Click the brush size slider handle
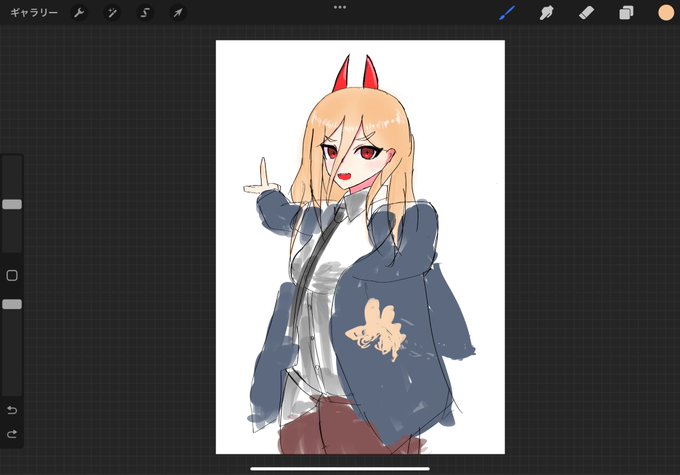This screenshot has width=680, height=475. coord(12,204)
